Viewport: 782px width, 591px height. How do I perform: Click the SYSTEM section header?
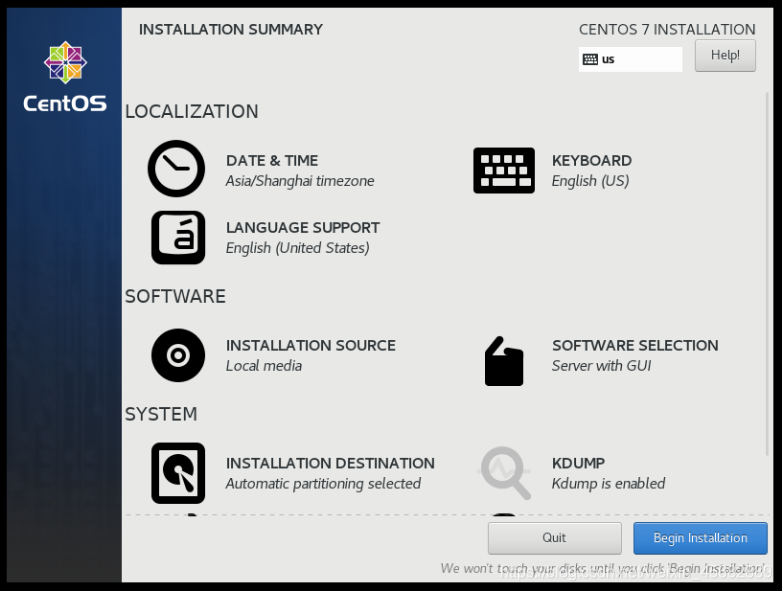click(161, 414)
